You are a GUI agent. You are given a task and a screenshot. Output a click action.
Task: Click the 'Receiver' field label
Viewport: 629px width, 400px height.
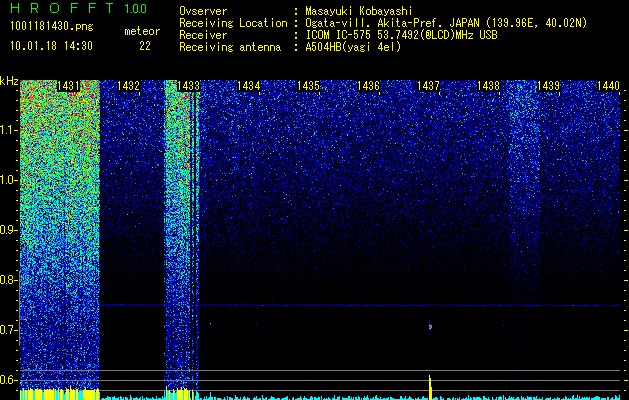point(203,35)
